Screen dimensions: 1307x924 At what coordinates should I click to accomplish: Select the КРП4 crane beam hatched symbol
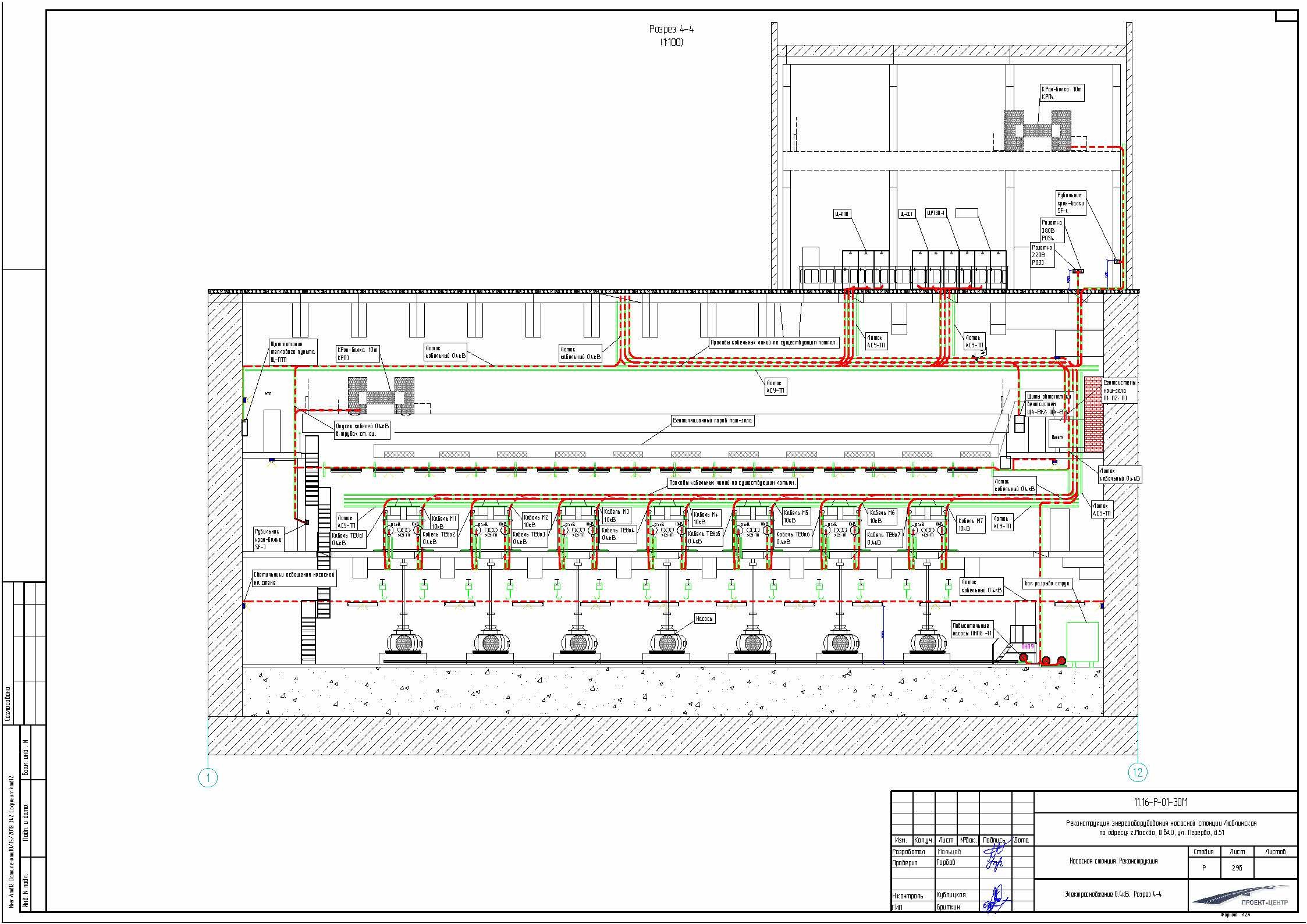tap(1038, 130)
